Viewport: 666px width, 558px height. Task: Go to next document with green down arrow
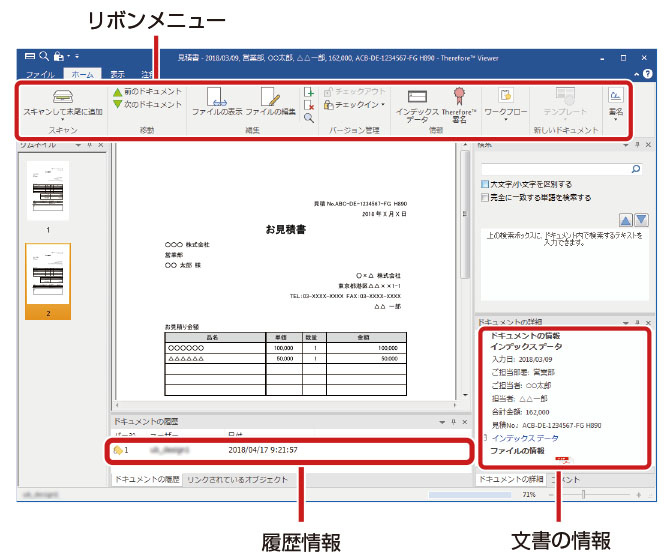click(x=119, y=104)
